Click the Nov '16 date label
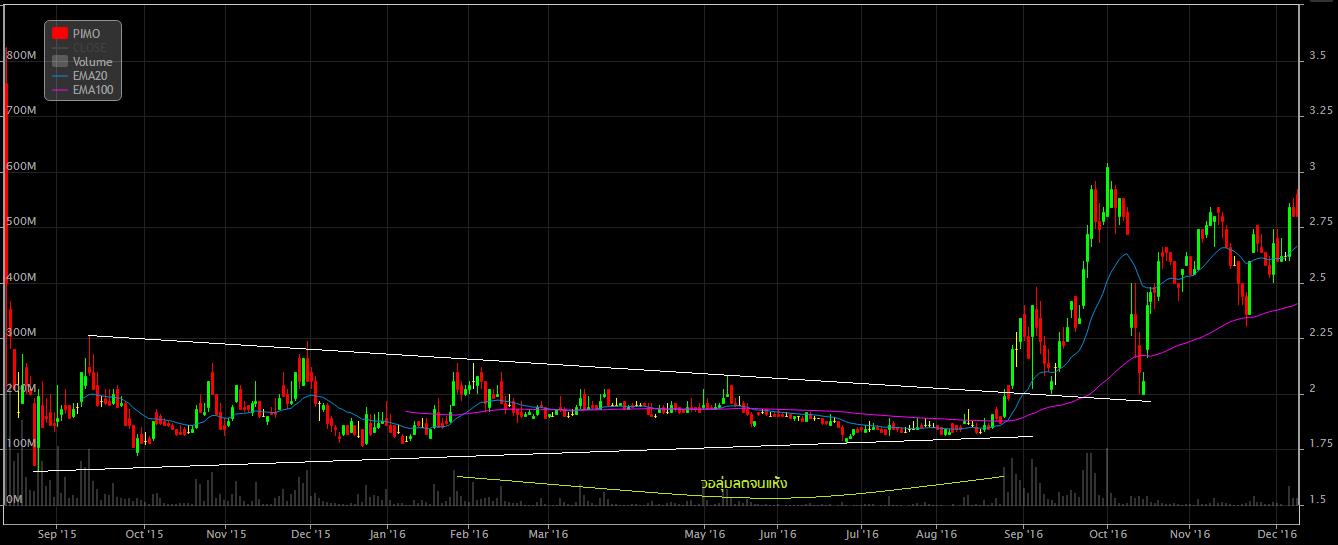Viewport: 1338px width, 545px height. click(1189, 535)
